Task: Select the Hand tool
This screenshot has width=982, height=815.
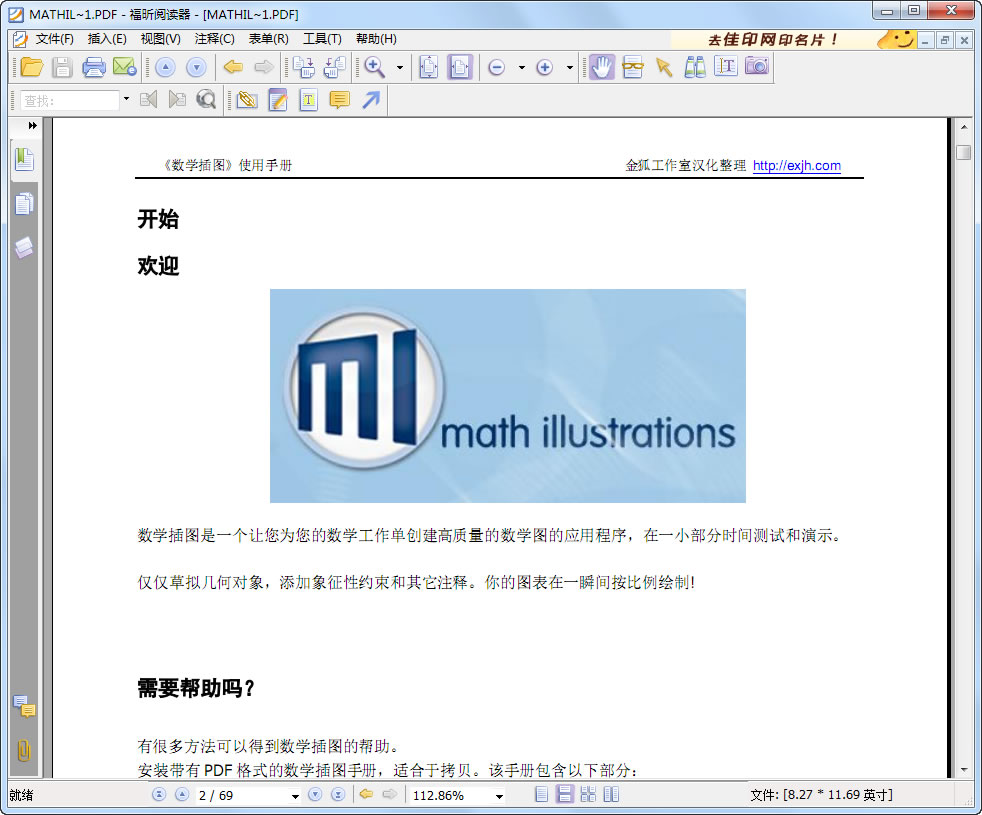Action: click(601, 67)
